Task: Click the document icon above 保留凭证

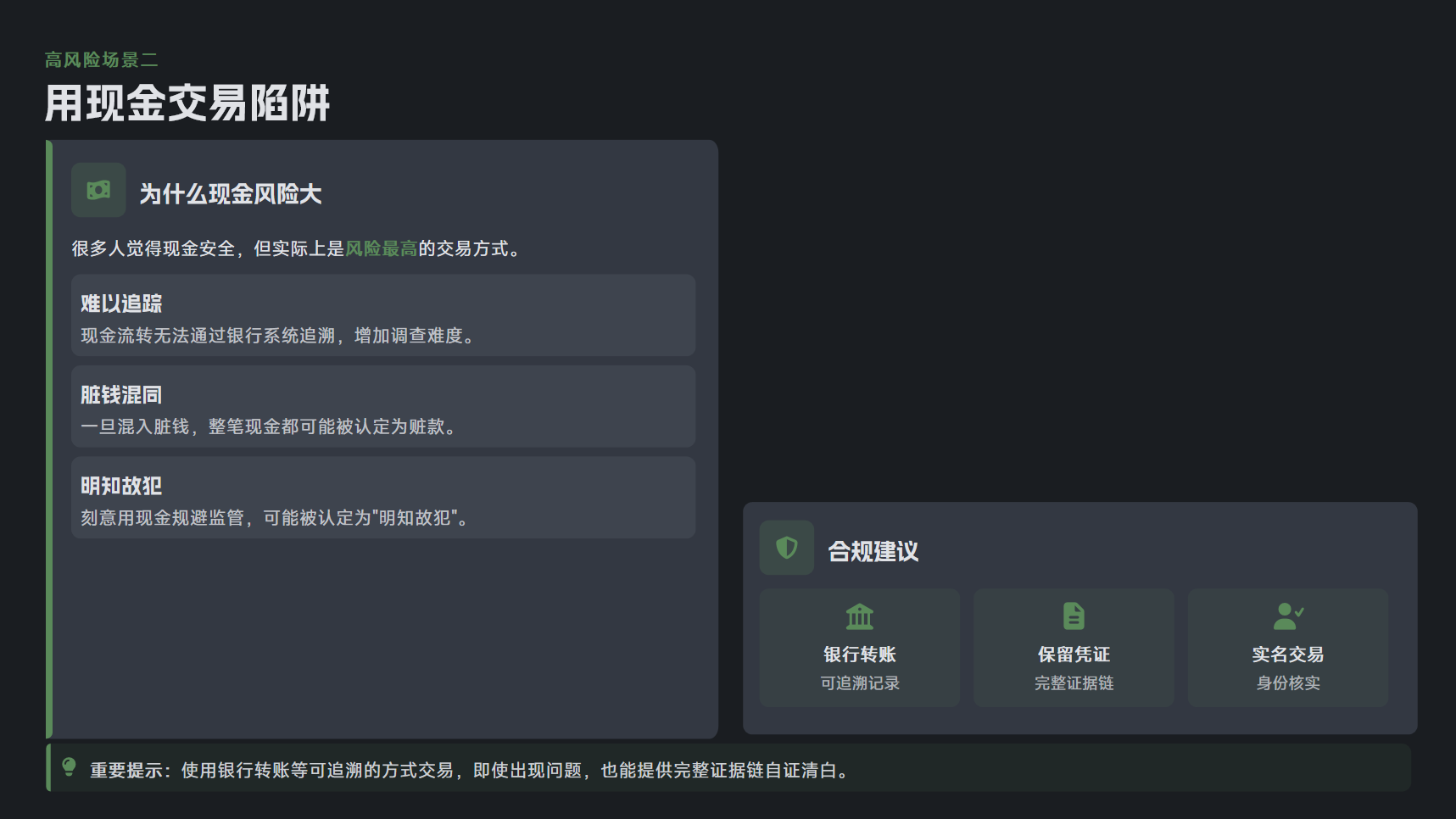Action: click(1074, 616)
